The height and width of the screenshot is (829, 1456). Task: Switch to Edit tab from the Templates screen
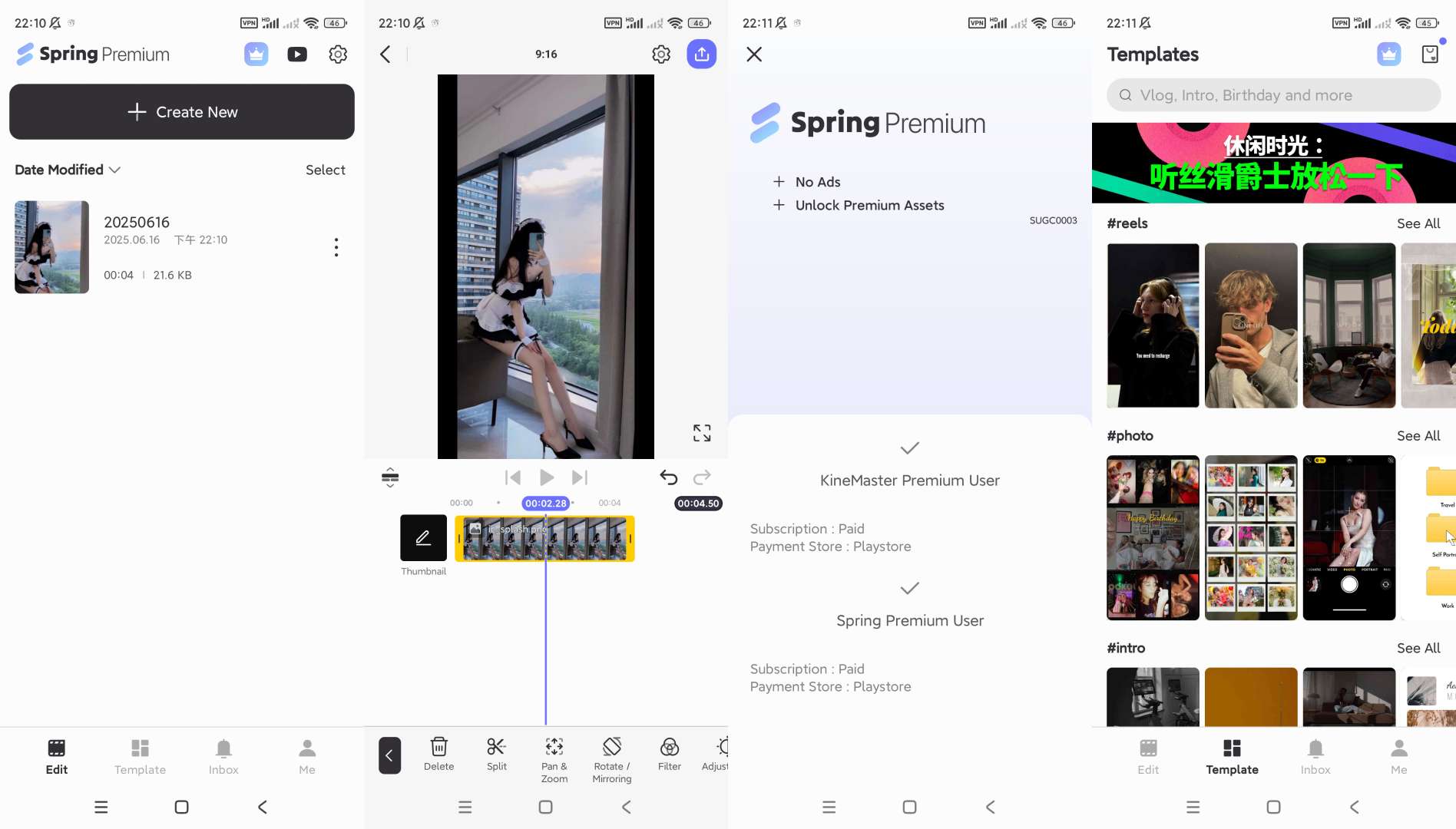click(x=1148, y=757)
